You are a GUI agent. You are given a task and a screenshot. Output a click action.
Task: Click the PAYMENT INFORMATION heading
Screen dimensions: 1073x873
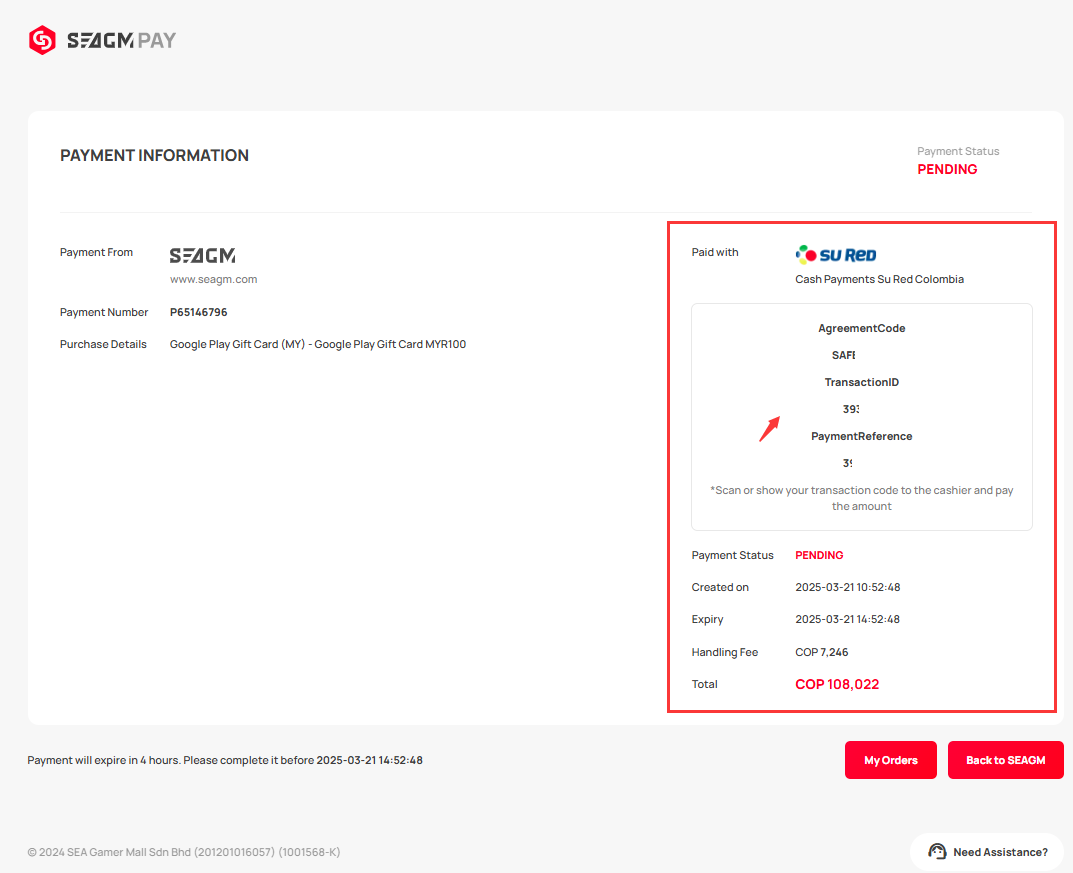pyautogui.click(x=155, y=155)
